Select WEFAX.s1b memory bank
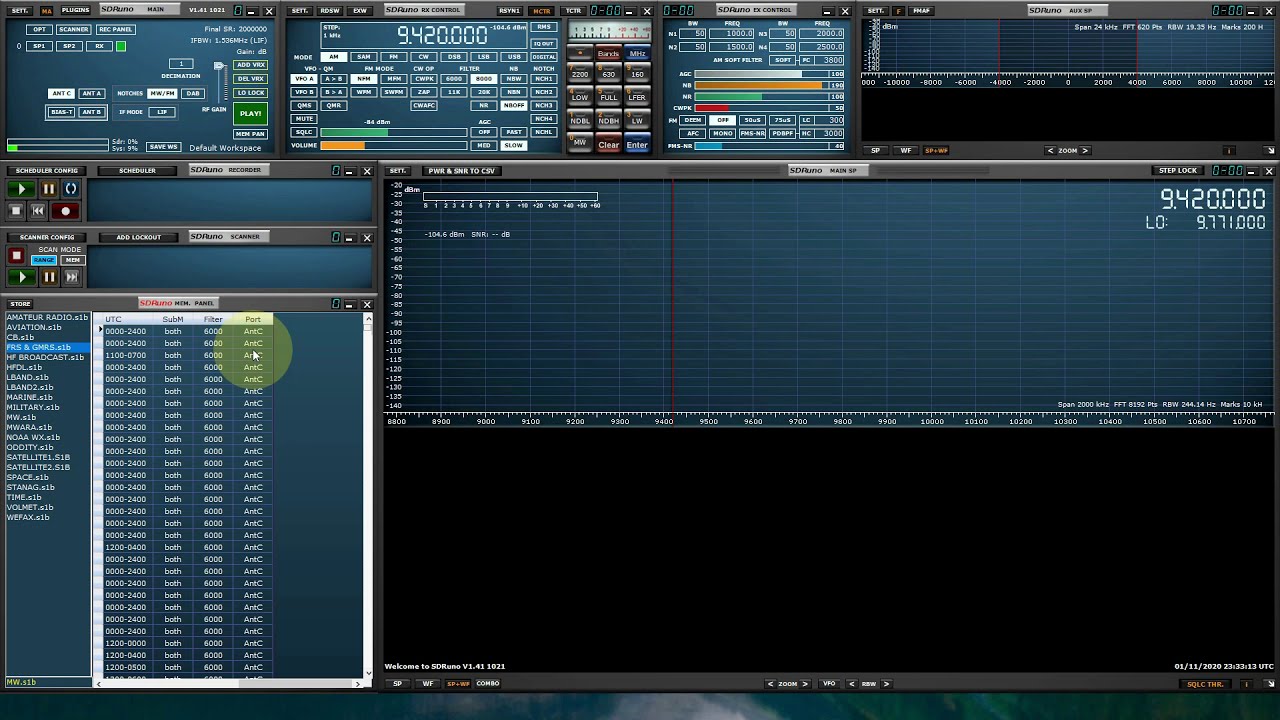1280x720 pixels. 28,517
